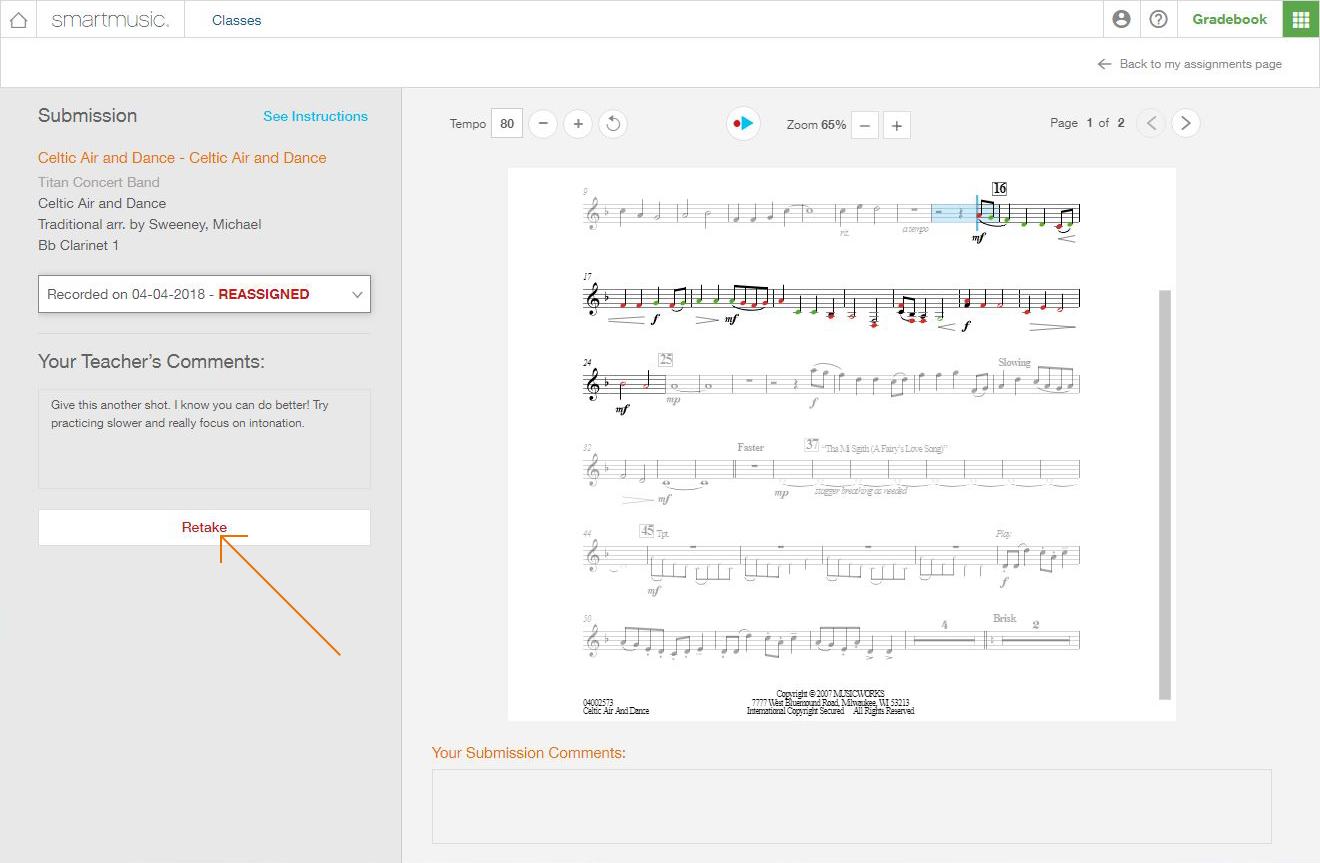Viewport: 1320px width, 863px height.
Task: Click the highlighted blue measure before bar 16
Action: click(x=953, y=214)
